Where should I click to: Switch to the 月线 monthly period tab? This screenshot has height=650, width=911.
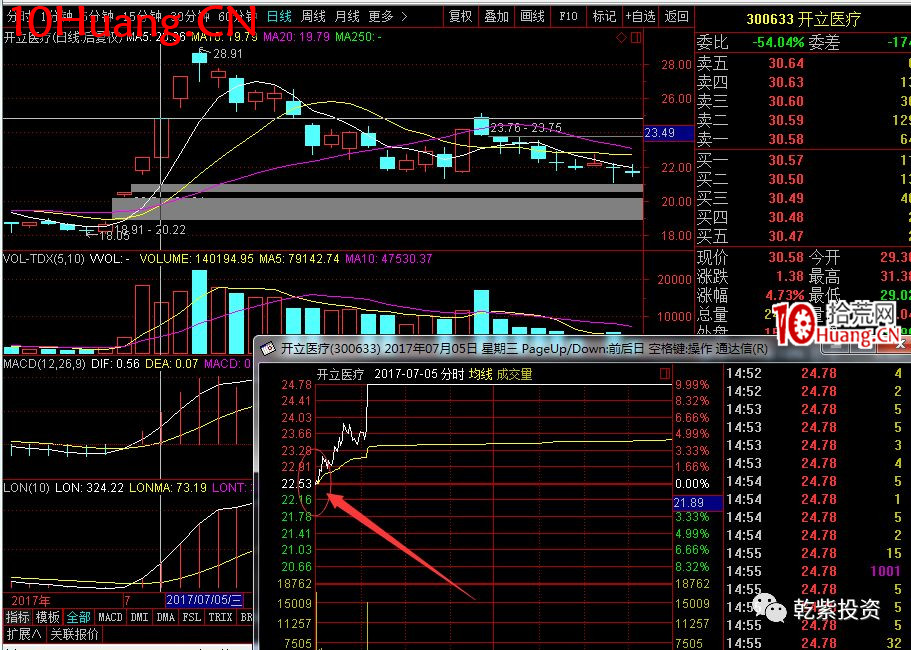click(x=347, y=16)
